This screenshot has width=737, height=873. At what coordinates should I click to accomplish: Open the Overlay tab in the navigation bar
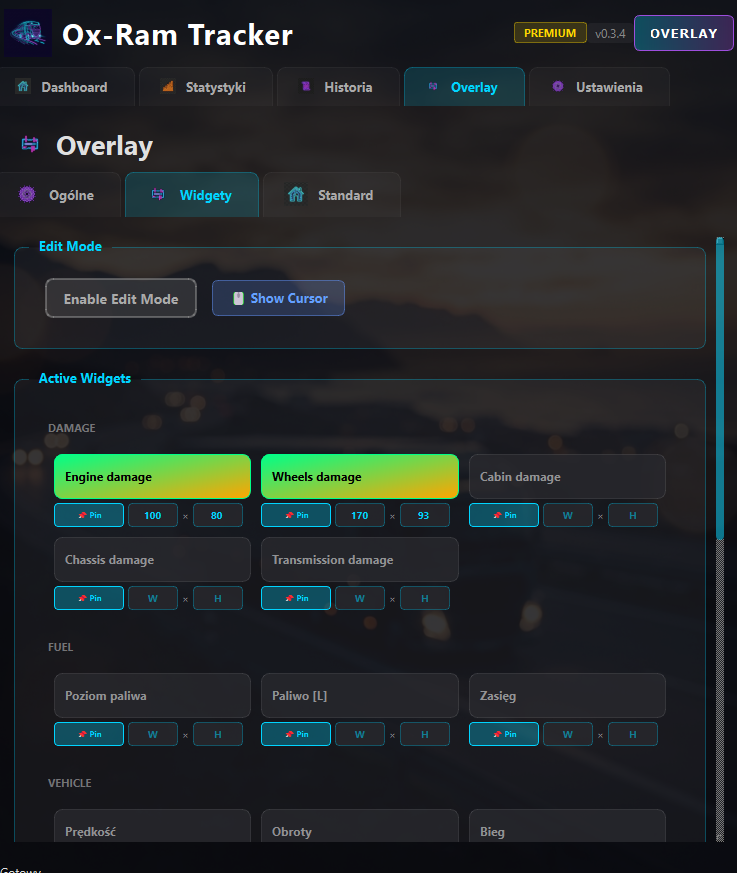(x=463, y=87)
